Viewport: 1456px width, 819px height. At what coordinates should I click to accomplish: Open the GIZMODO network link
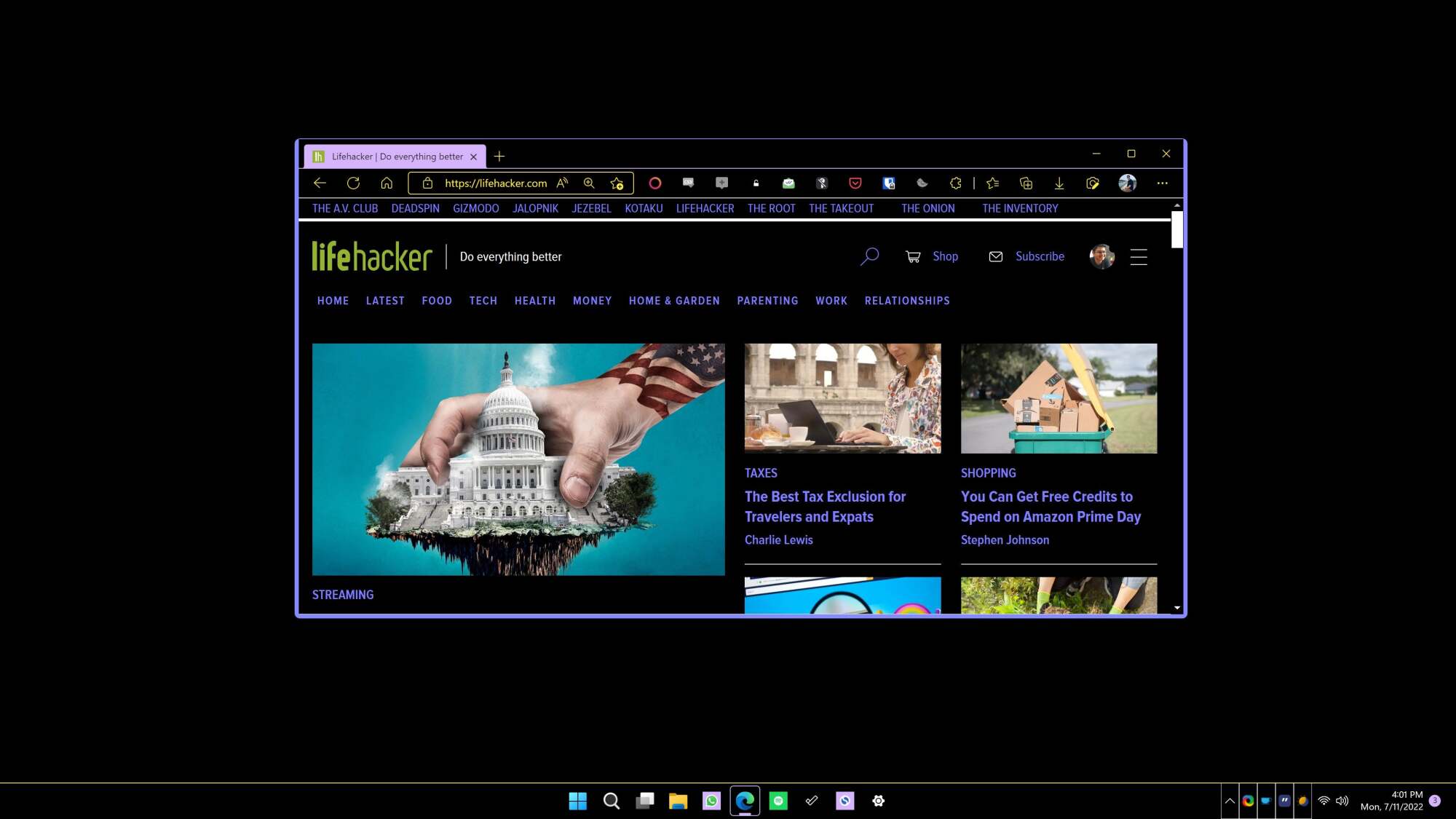pyautogui.click(x=476, y=208)
